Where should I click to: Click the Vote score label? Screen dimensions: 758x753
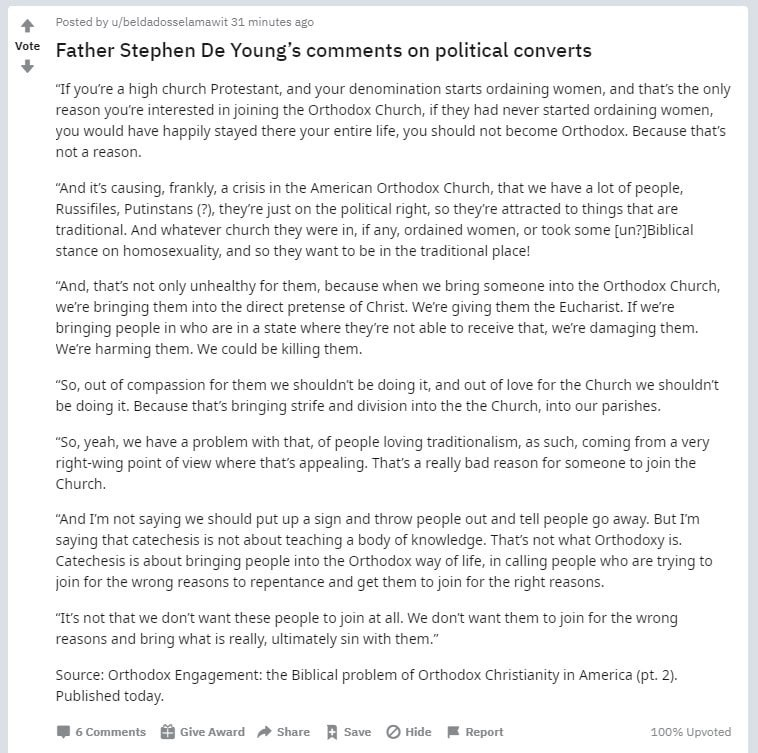tap(28, 46)
